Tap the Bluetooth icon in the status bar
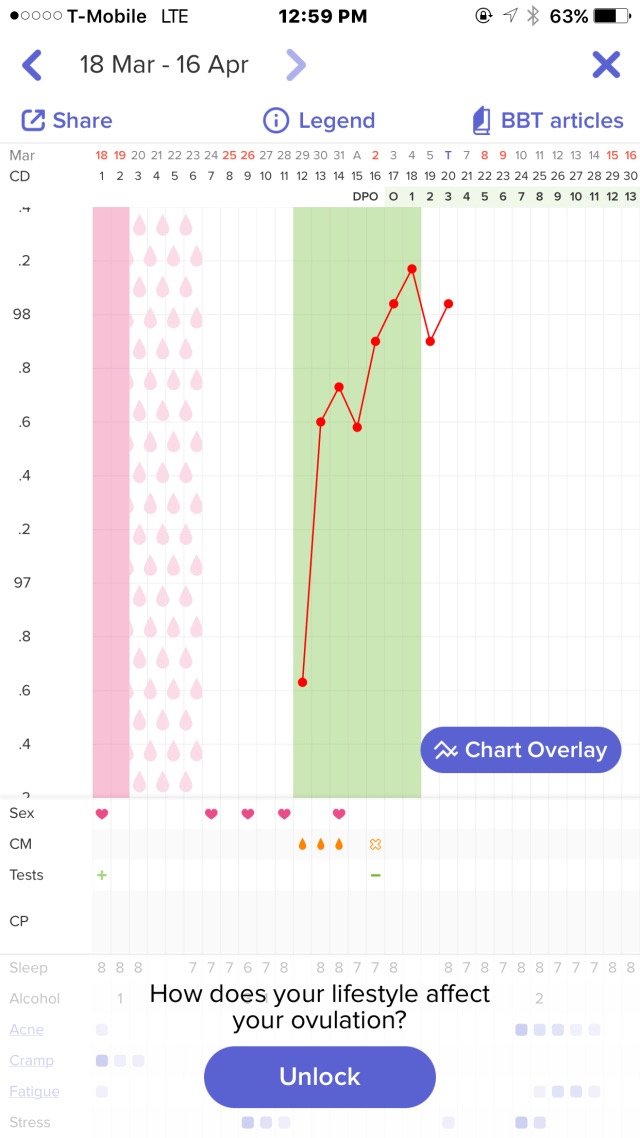640x1138 pixels. [536, 15]
